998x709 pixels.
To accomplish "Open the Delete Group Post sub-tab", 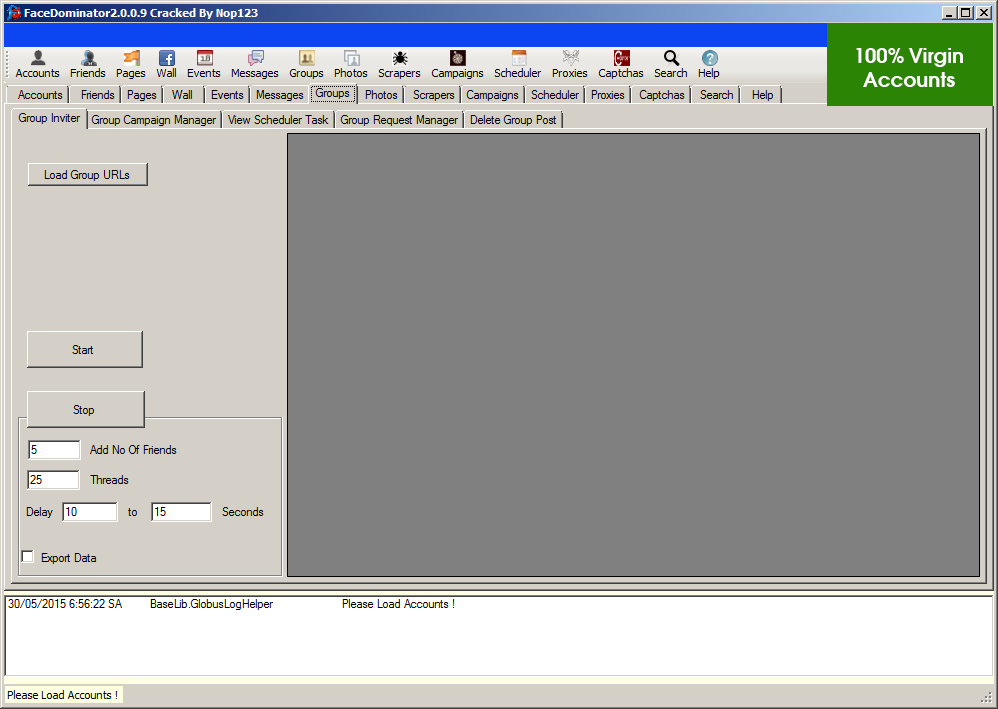I will [x=513, y=120].
